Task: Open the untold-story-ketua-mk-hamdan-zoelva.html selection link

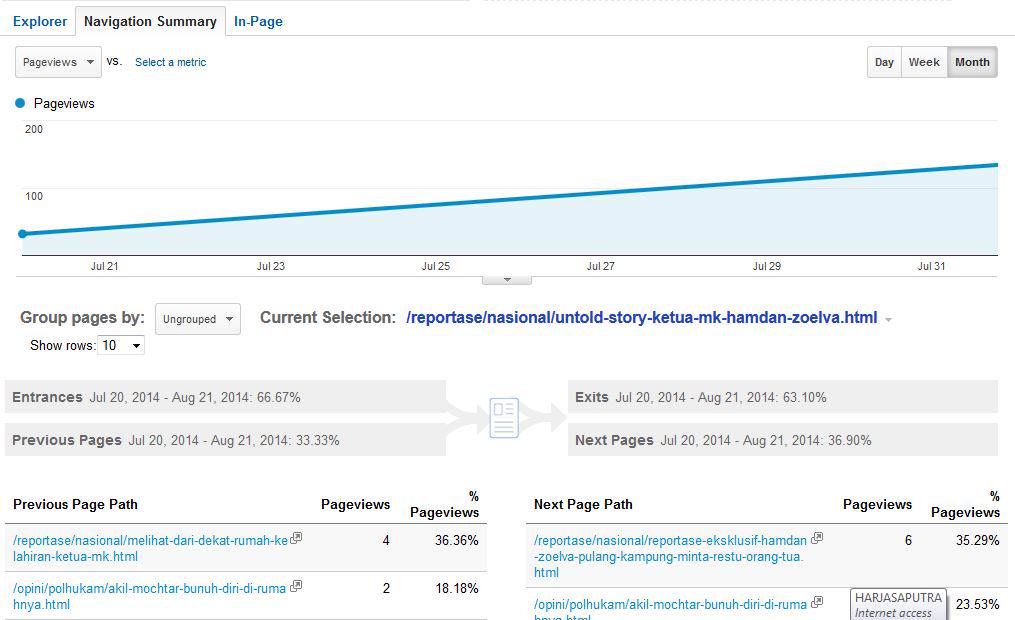Action: coord(641,318)
